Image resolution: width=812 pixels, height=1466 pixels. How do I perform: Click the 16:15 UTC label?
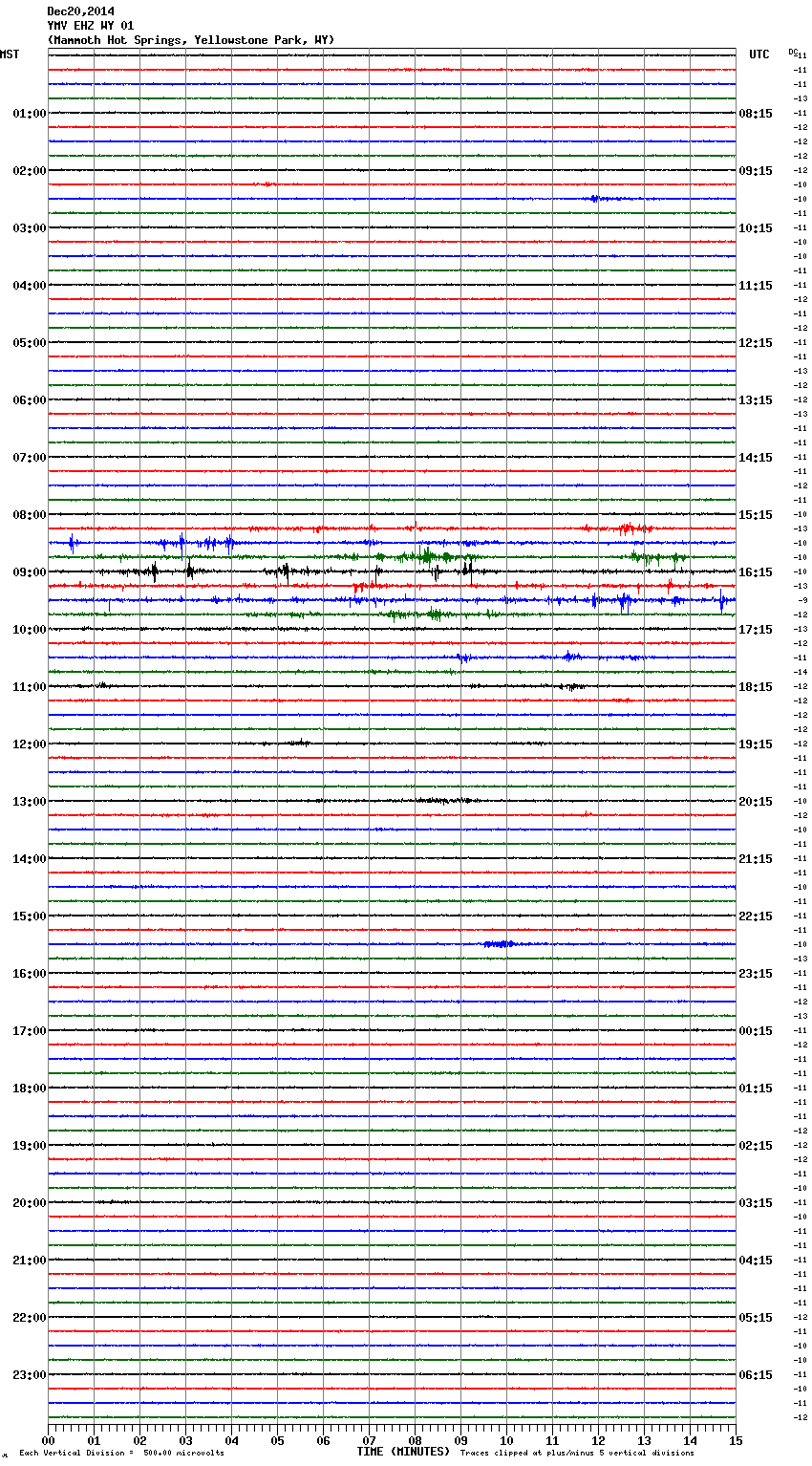[756, 572]
